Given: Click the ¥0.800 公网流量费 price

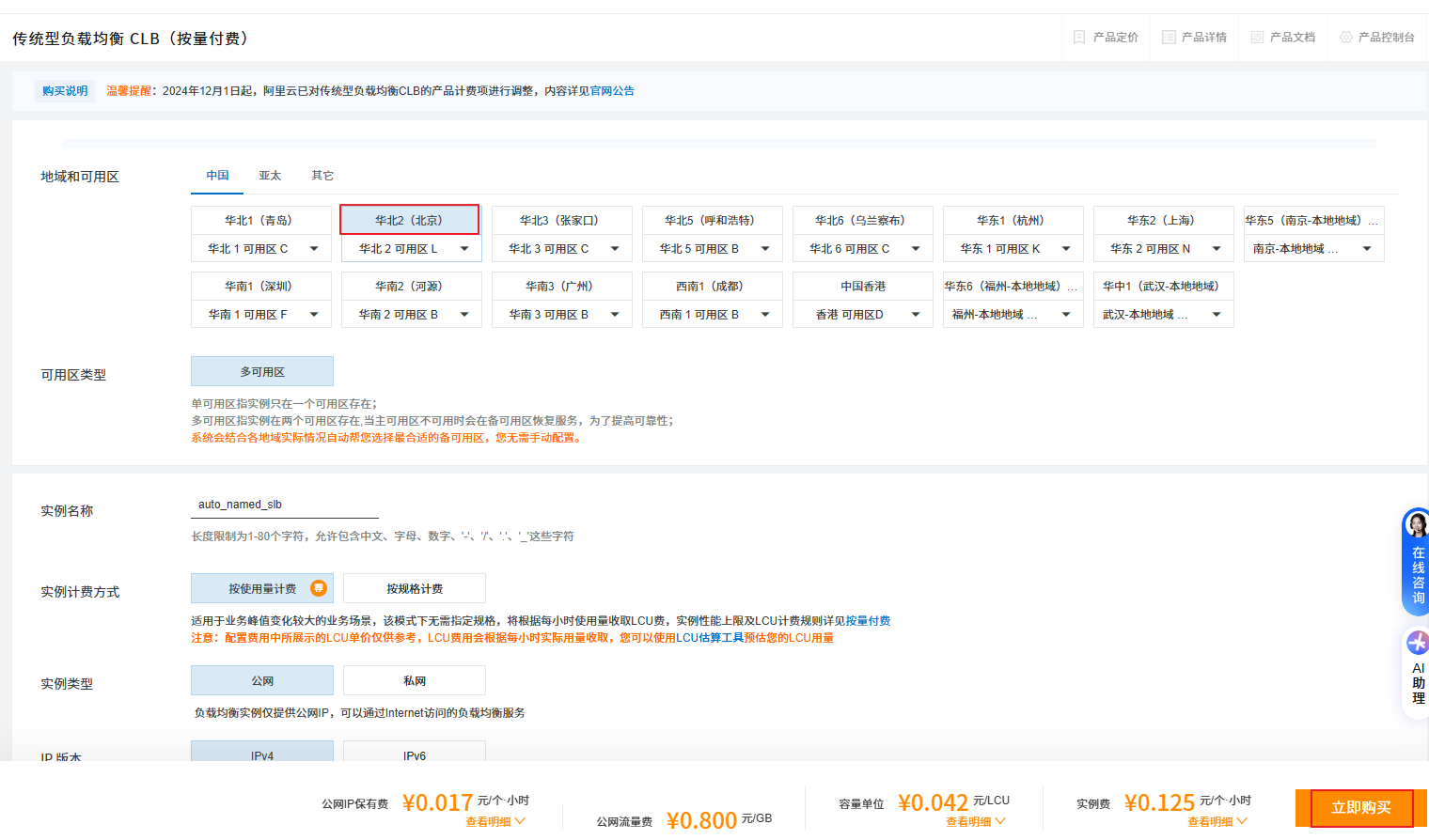Looking at the screenshot, I should (701, 820).
